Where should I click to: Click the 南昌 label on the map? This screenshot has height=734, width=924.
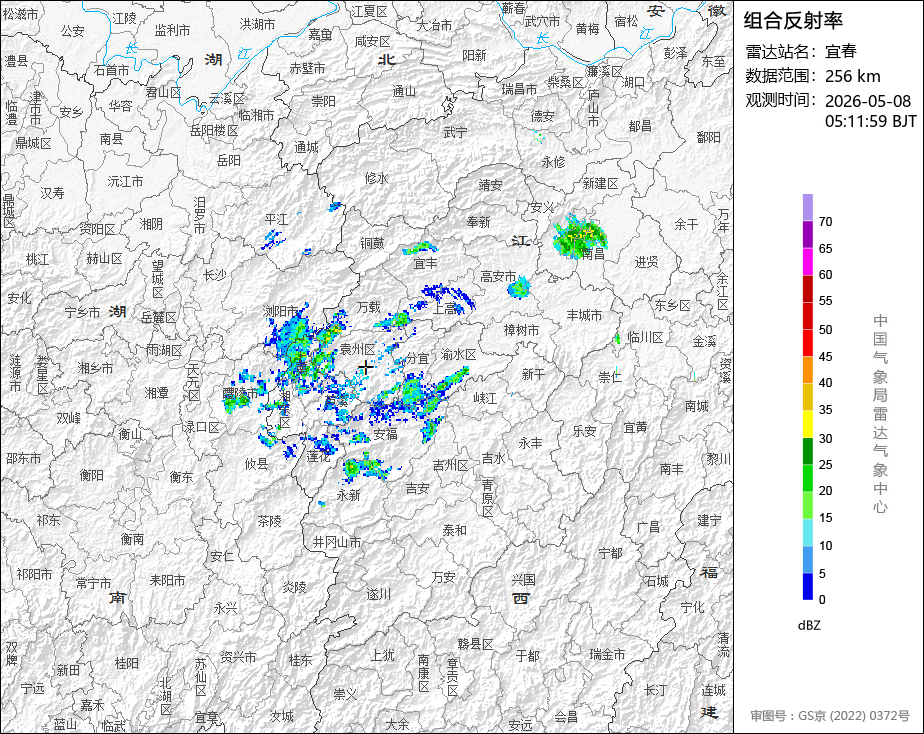click(x=593, y=254)
